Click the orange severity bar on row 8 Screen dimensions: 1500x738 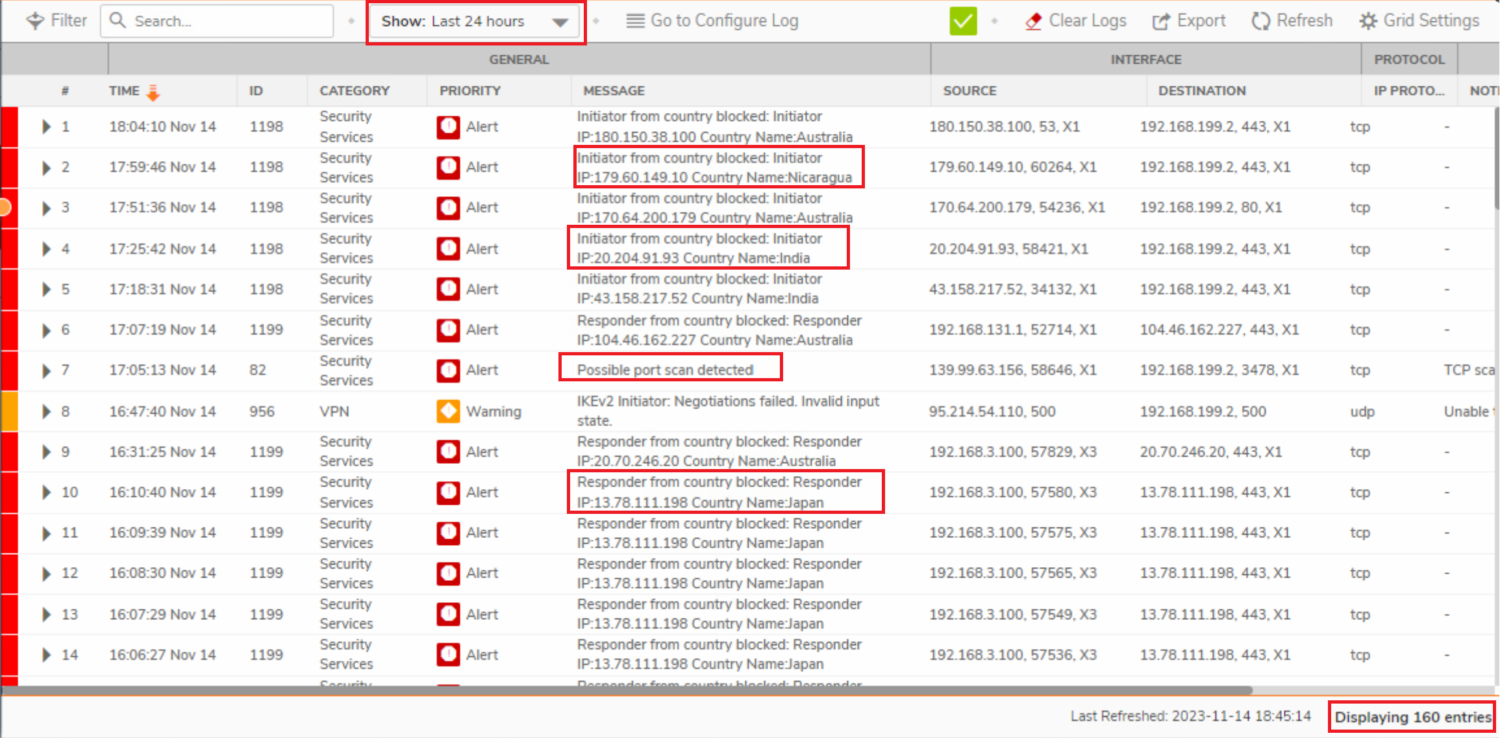tap(9, 411)
